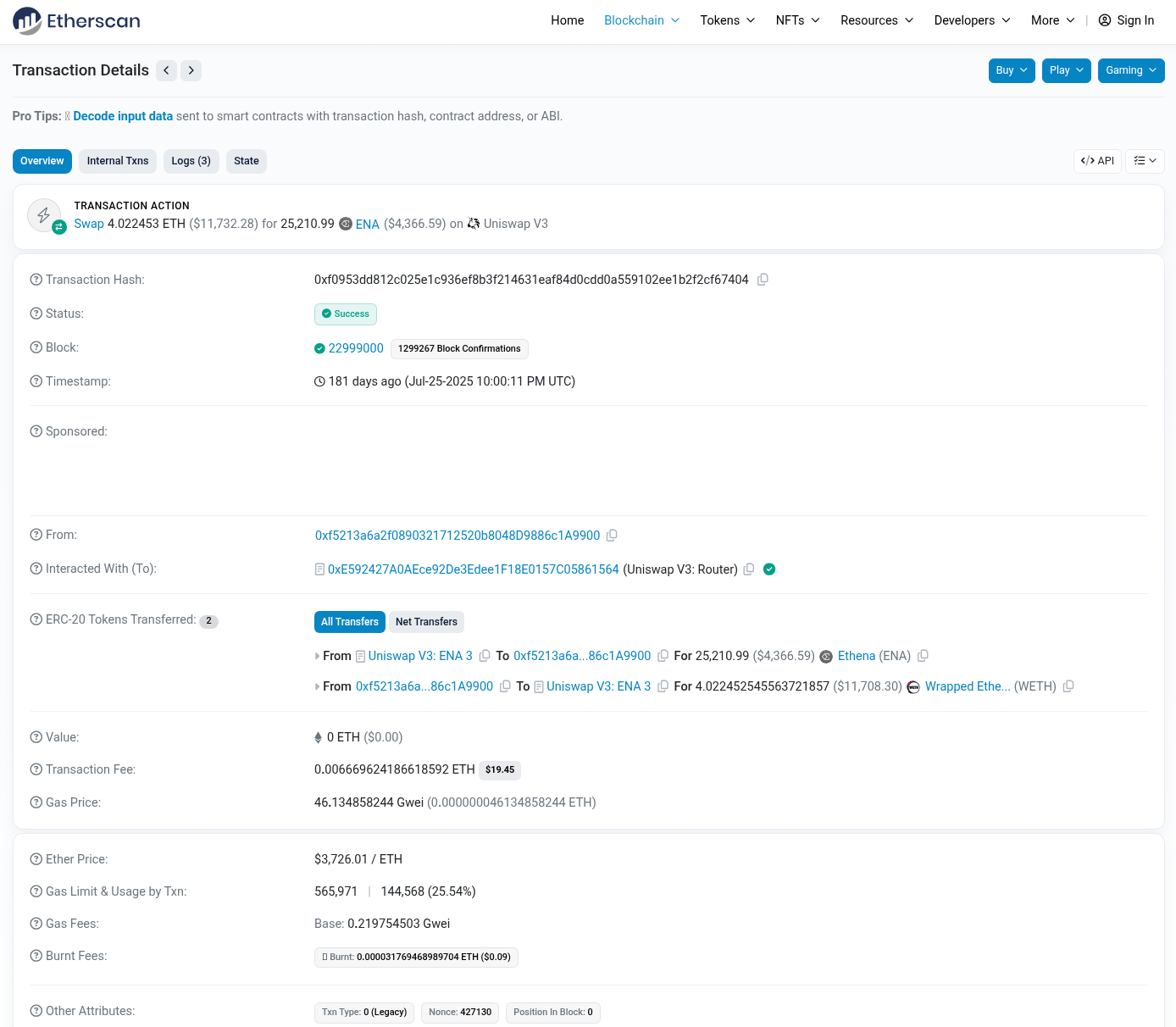Open the Internal Txns tab

[117, 161]
